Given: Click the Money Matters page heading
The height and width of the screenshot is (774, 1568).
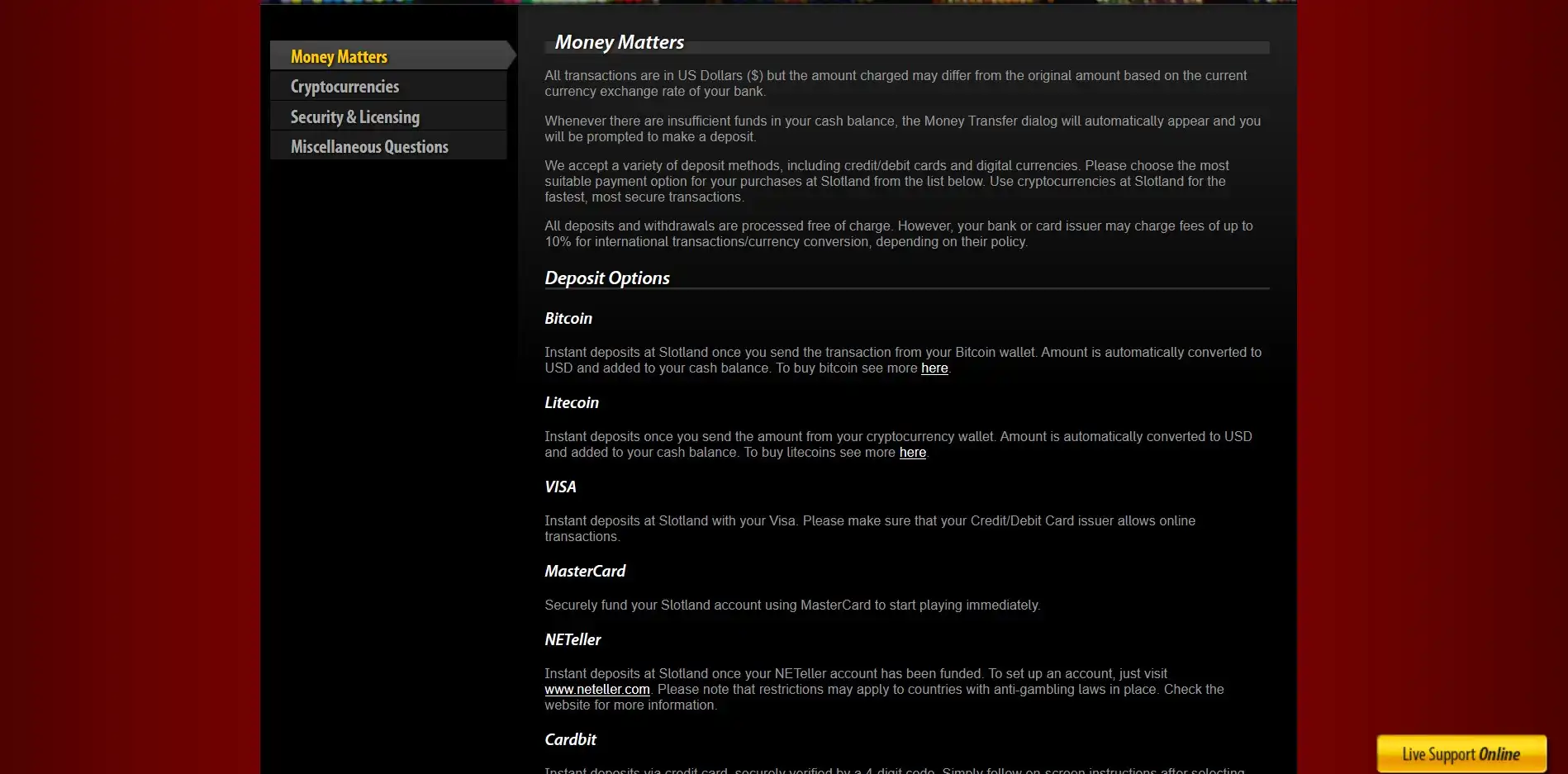Looking at the screenshot, I should tap(620, 42).
